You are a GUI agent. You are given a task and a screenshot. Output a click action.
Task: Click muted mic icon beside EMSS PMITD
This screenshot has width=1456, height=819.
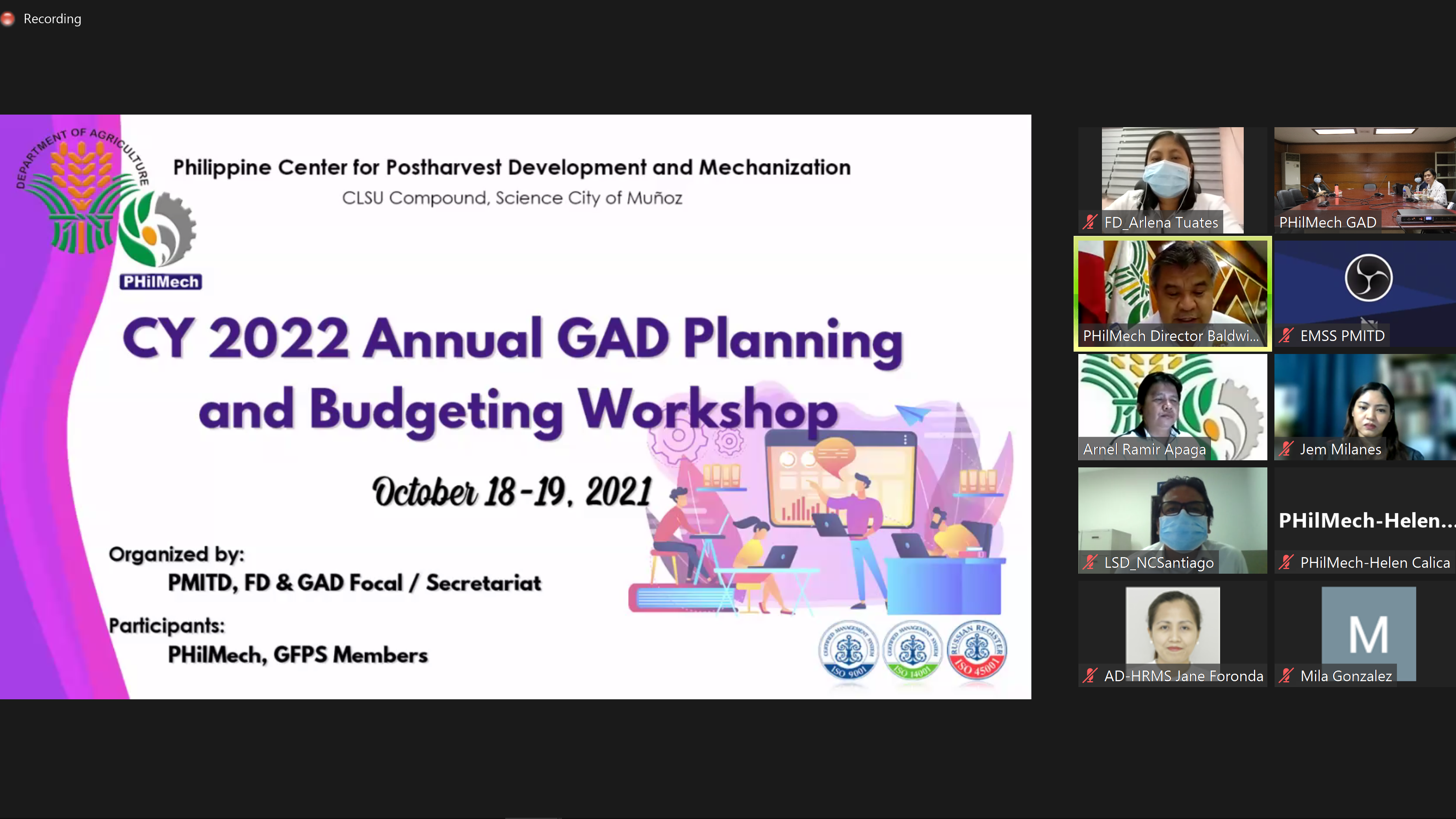(1286, 336)
